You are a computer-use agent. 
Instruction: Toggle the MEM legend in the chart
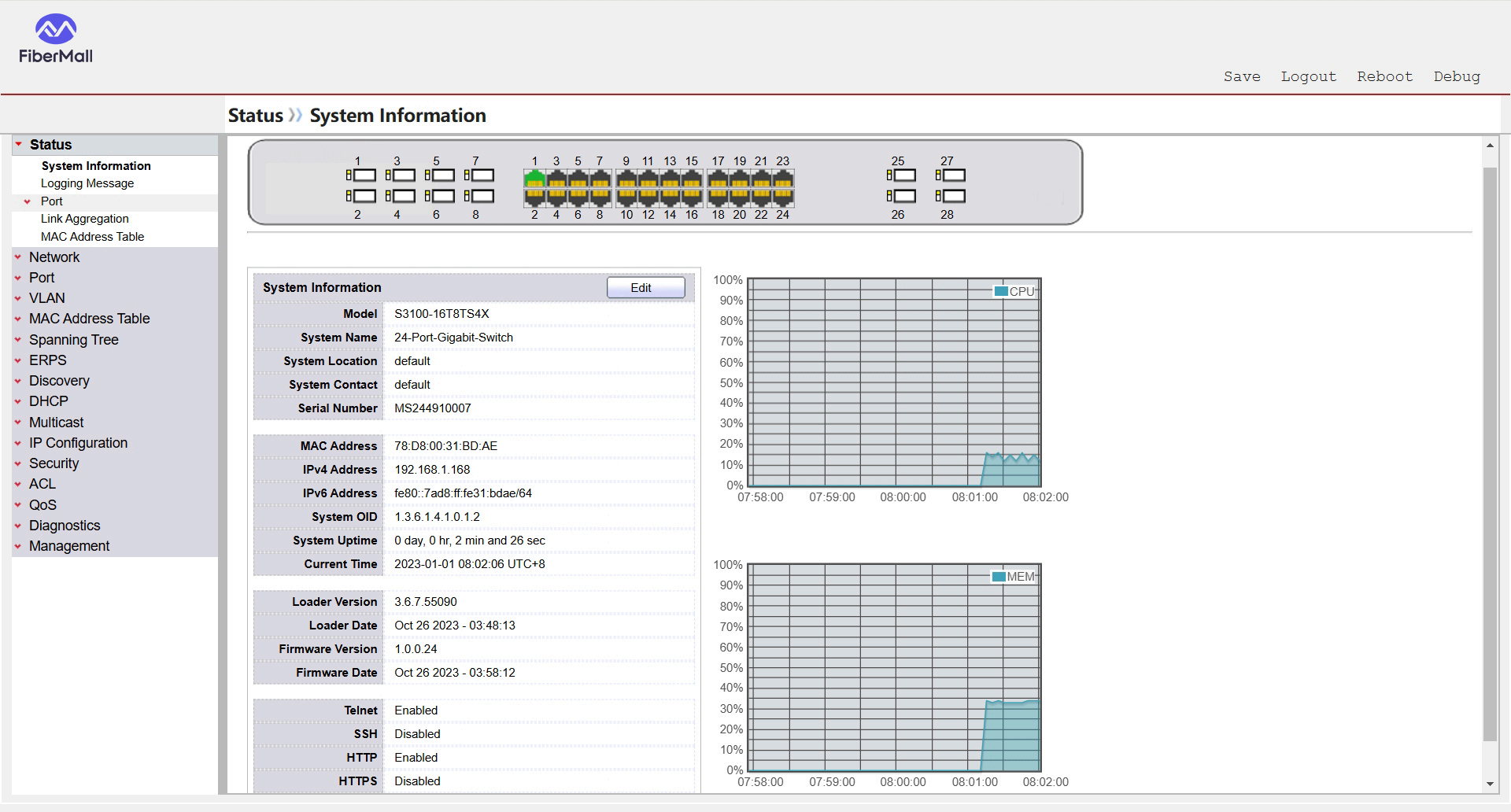(1014, 577)
